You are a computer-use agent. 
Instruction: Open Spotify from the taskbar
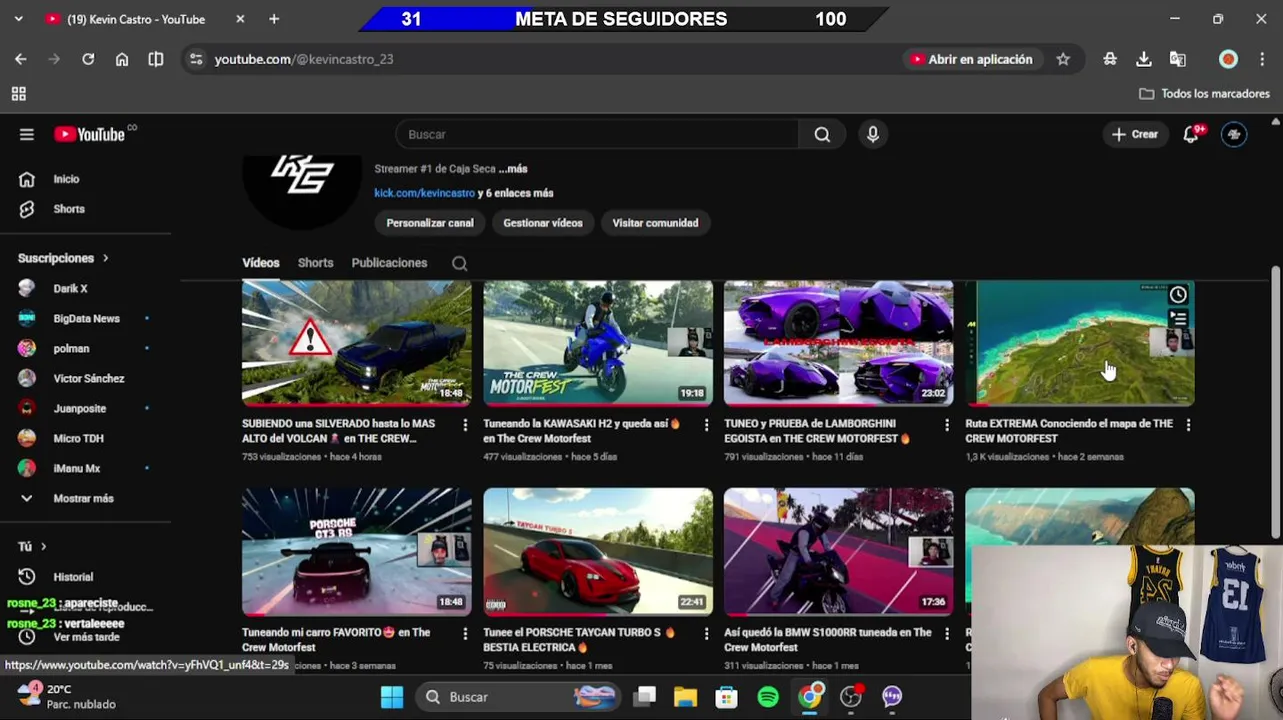768,697
